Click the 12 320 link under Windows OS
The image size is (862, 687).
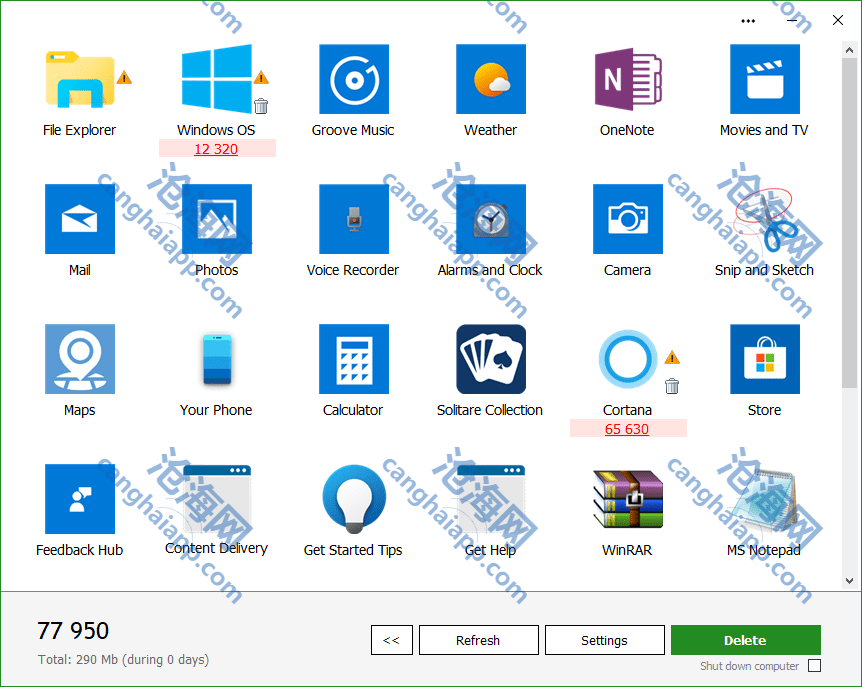216,149
